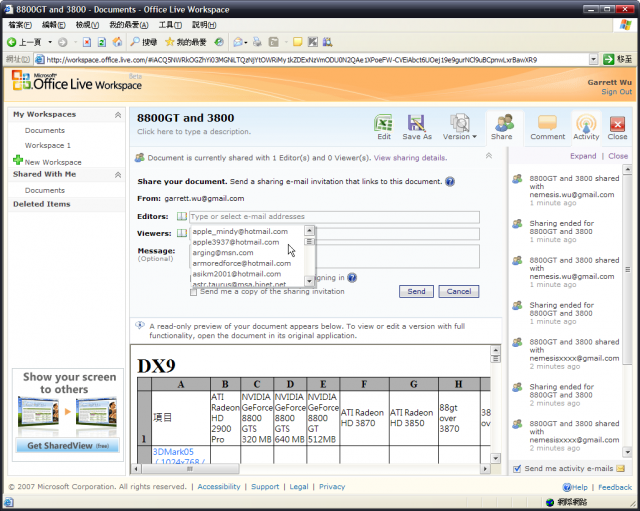The image size is (640, 511).
Task: Click the Help icon in the footer
Action: pyautogui.click(x=567, y=487)
